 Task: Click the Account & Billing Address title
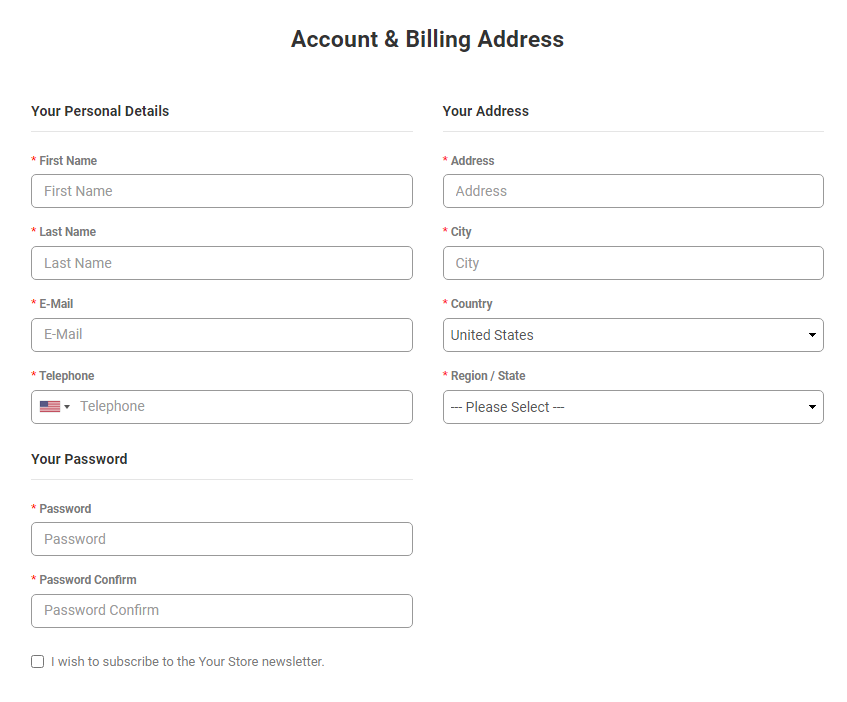coord(427,39)
